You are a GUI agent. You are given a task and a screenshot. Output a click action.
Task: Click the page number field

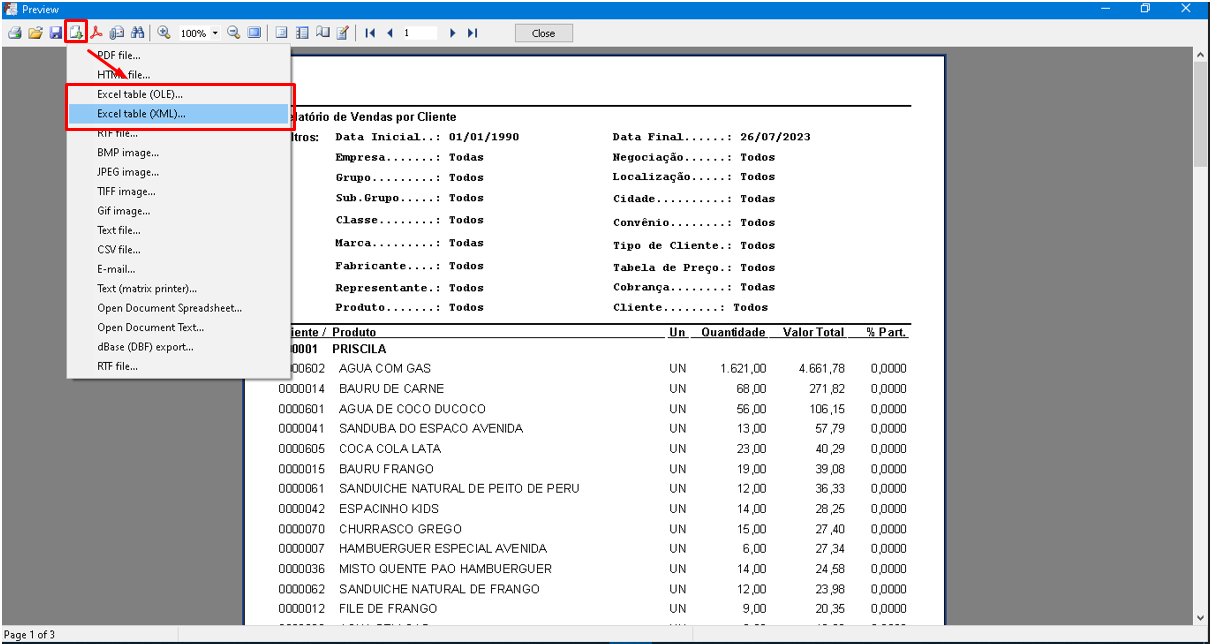(x=420, y=33)
